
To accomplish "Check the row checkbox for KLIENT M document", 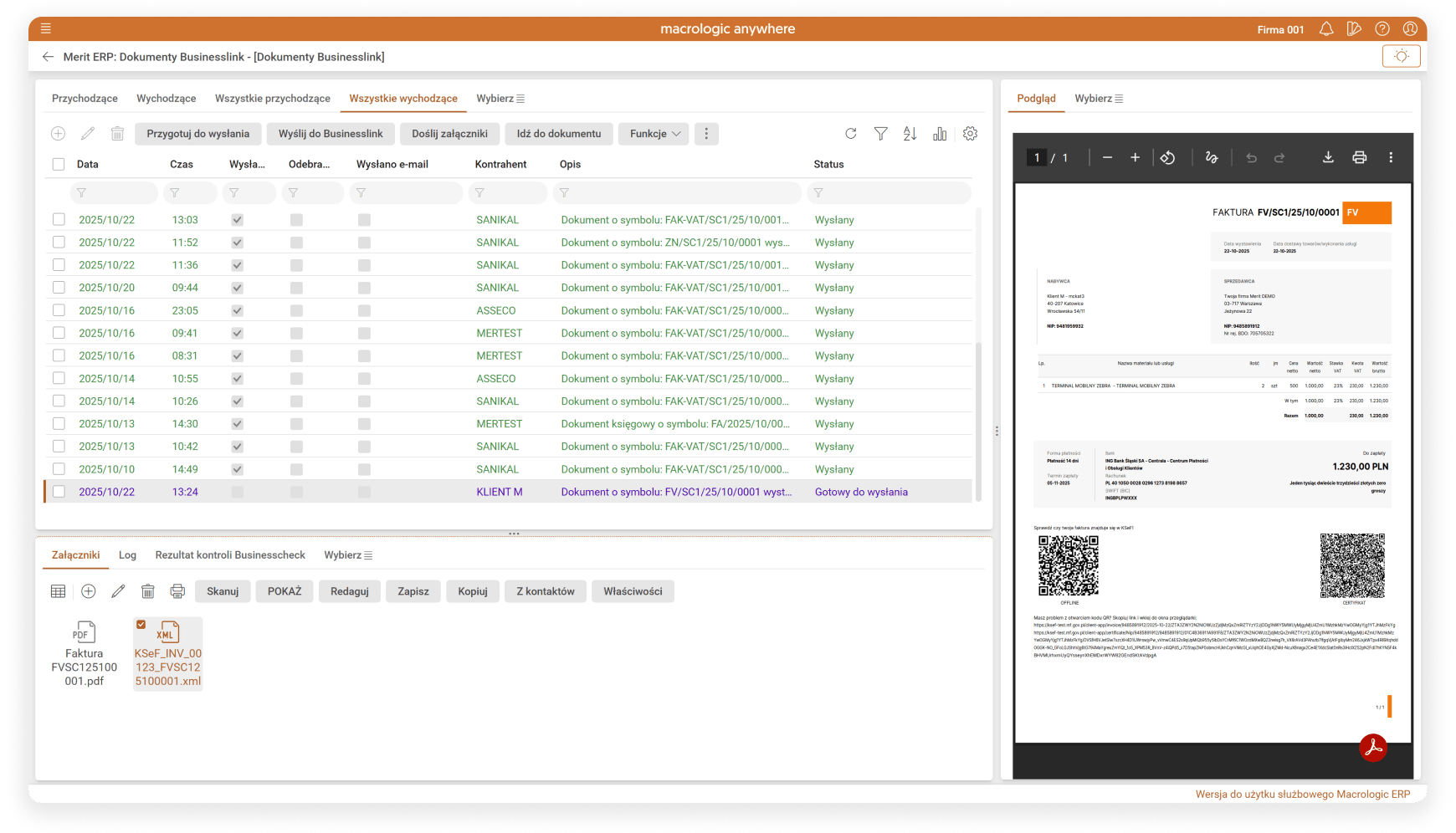I will click(x=59, y=492).
